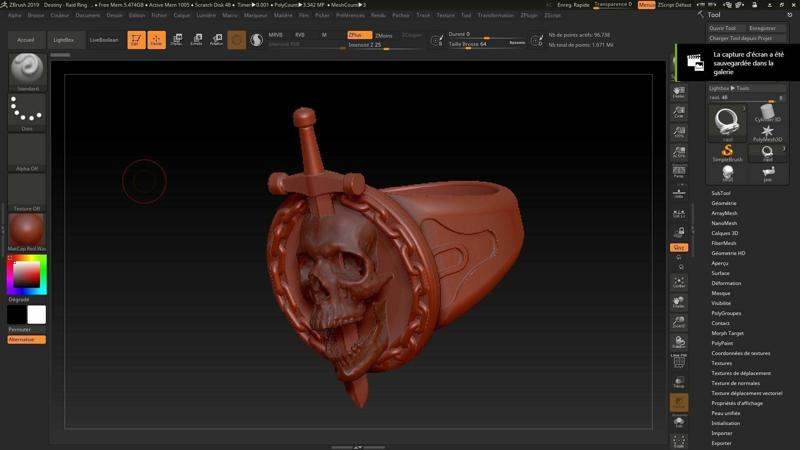Select the Déplacer move gizmo icon
Screen dimensions: 800x450
coord(177,40)
